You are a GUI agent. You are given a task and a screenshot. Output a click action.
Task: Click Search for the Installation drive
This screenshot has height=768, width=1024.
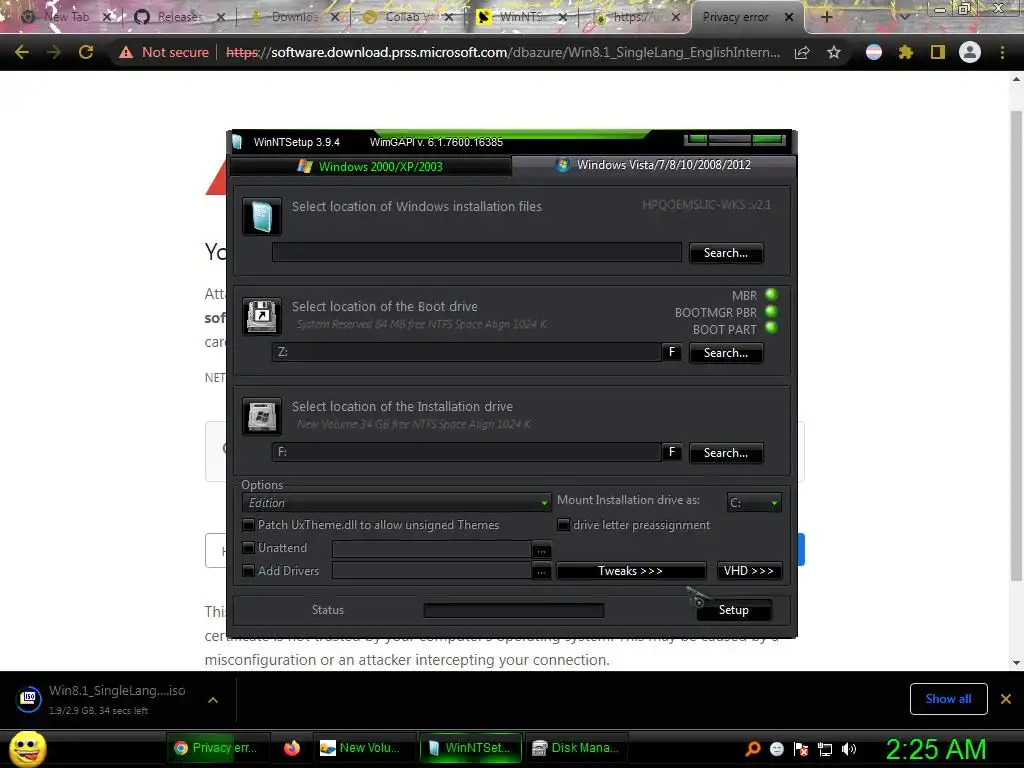pyautogui.click(x=726, y=453)
